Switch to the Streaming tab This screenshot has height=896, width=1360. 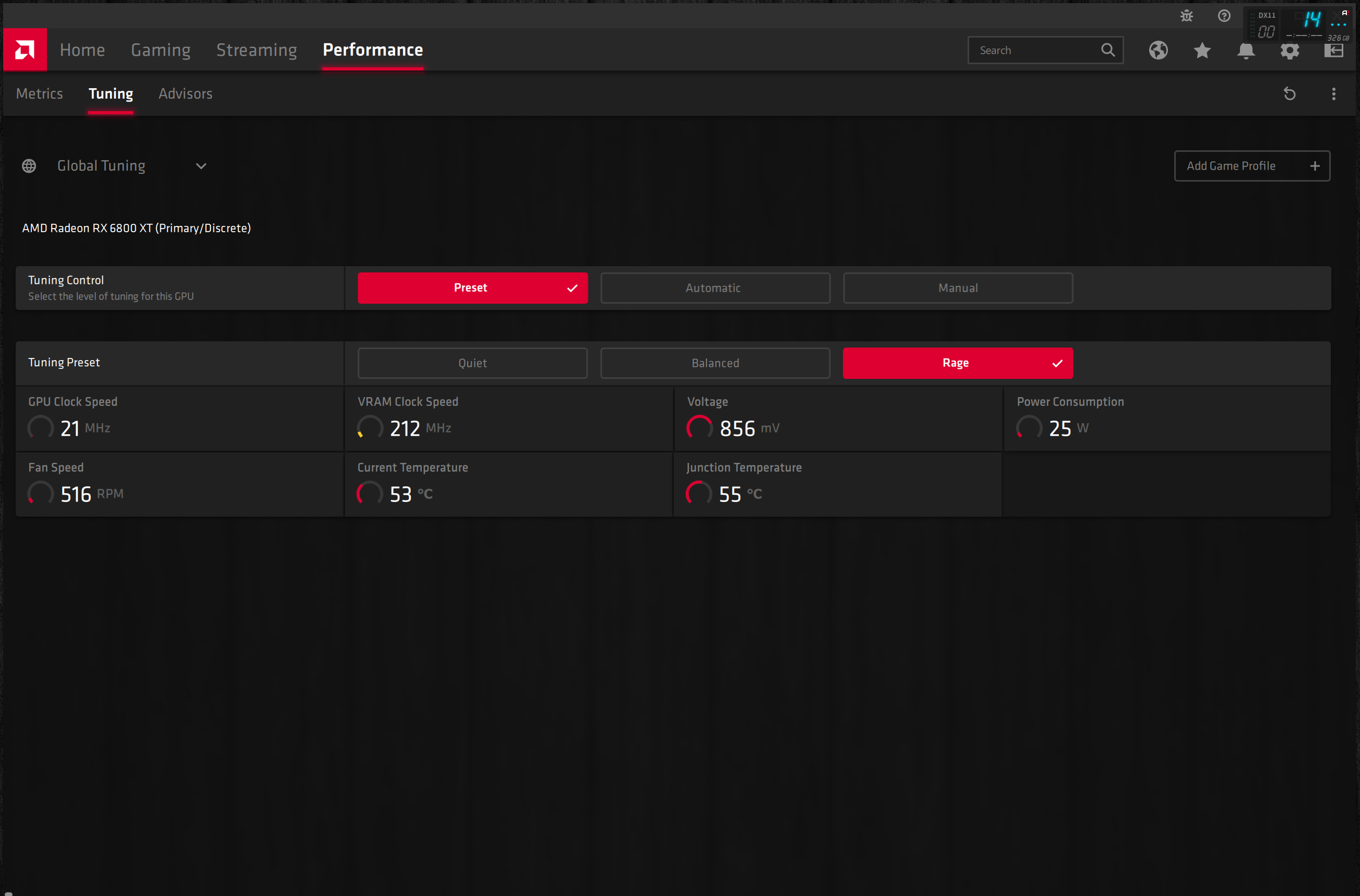[257, 50]
